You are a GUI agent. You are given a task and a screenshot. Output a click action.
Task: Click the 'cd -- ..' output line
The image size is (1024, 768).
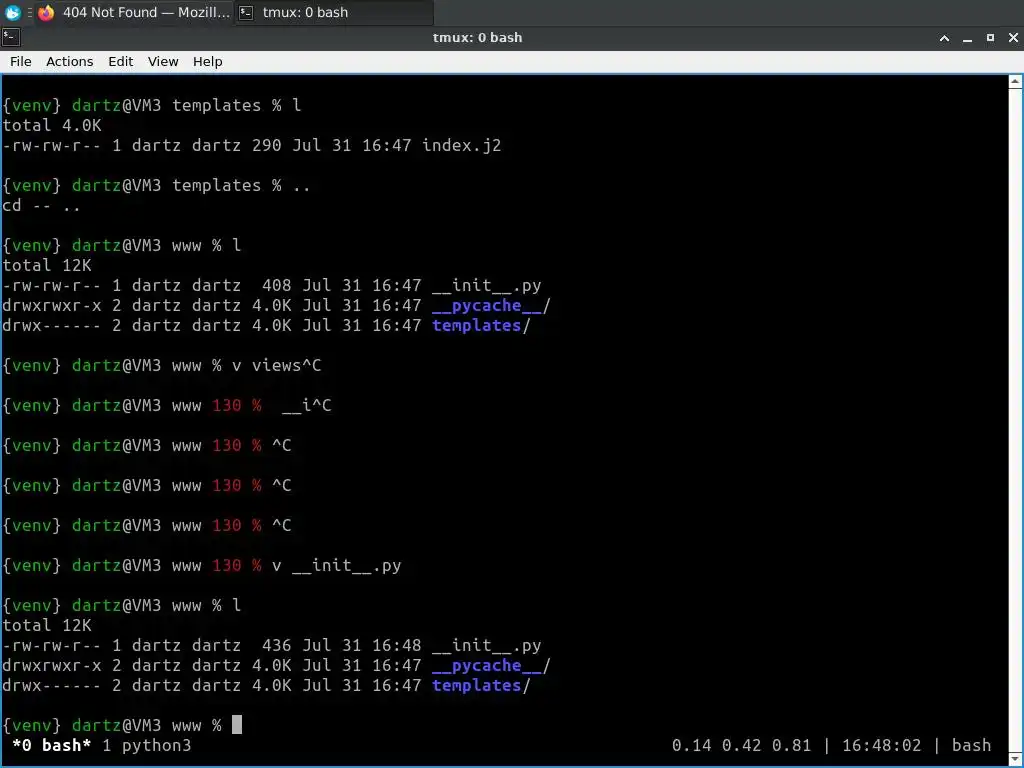click(41, 205)
